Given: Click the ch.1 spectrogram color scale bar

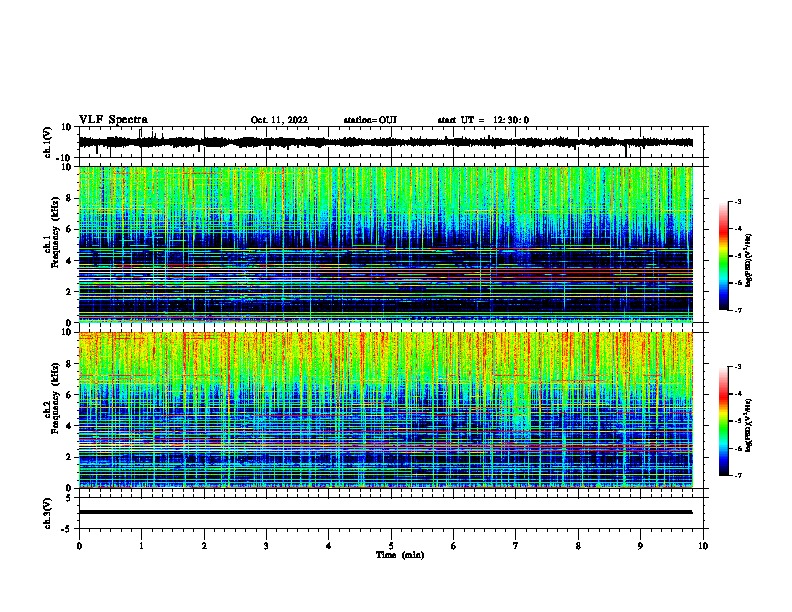Looking at the screenshot, I should (x=723, y=255).
